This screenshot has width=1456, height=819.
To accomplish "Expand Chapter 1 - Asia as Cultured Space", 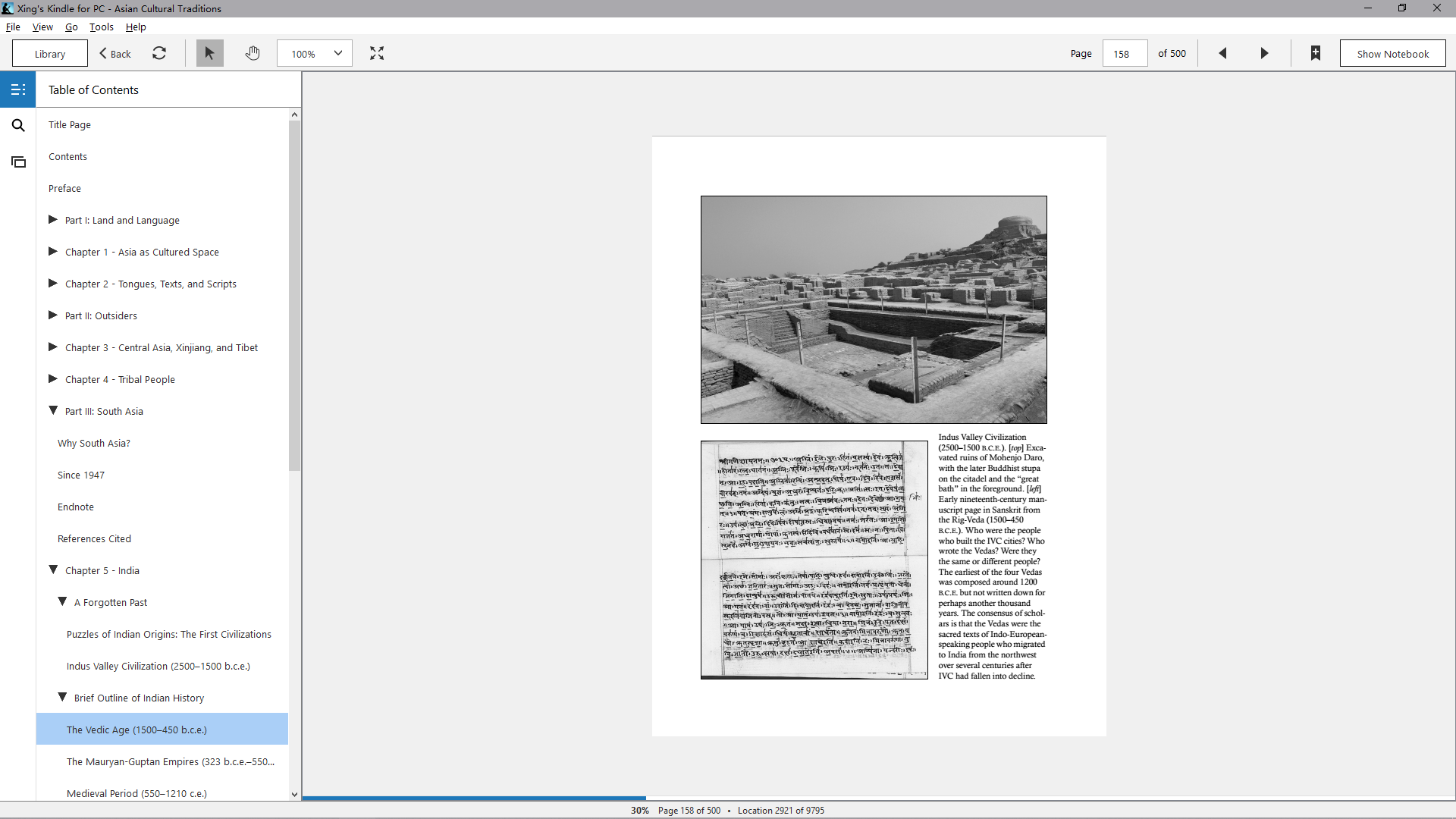I will point(53,251).
